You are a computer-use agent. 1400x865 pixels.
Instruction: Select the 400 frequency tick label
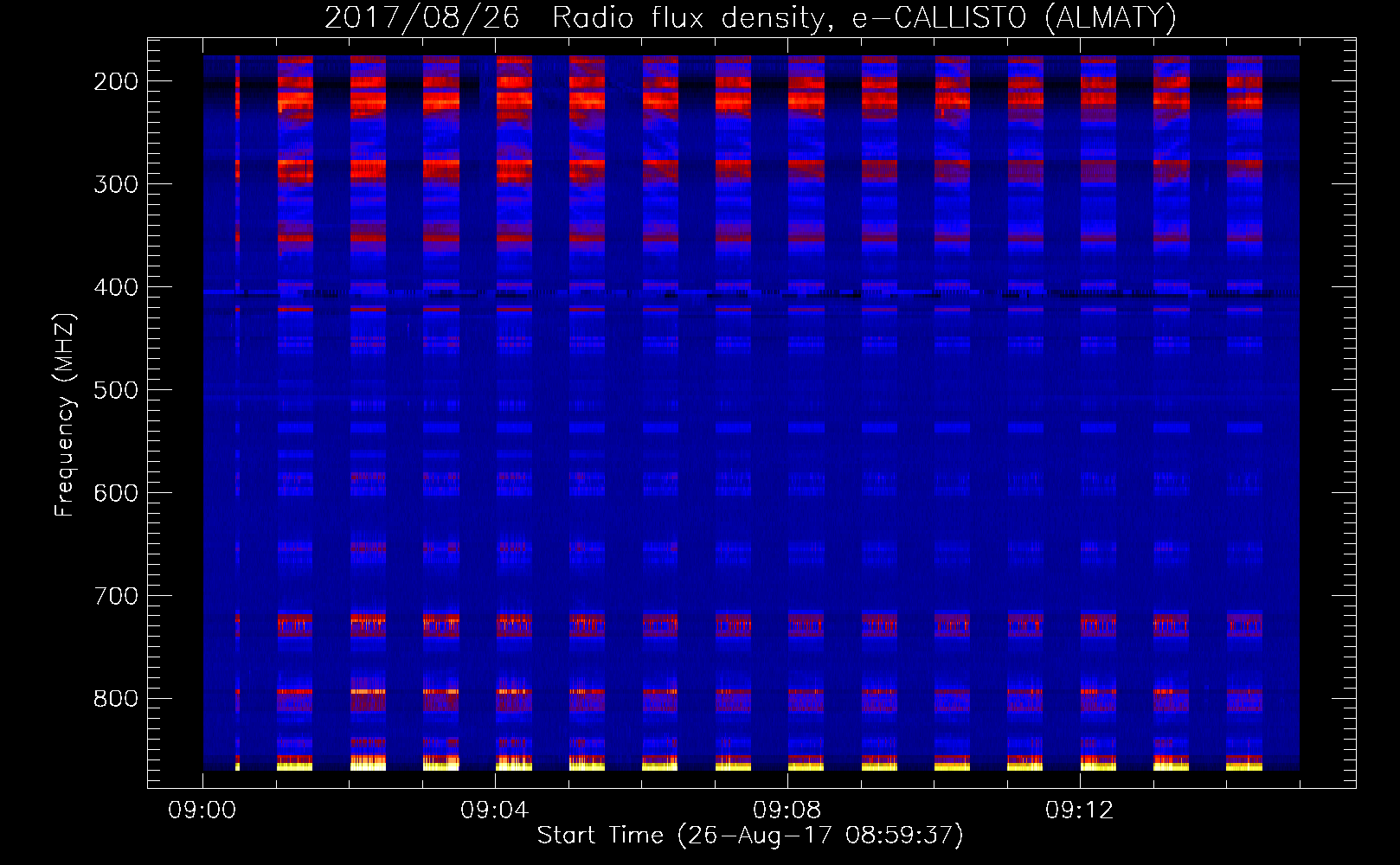(116, 287)
